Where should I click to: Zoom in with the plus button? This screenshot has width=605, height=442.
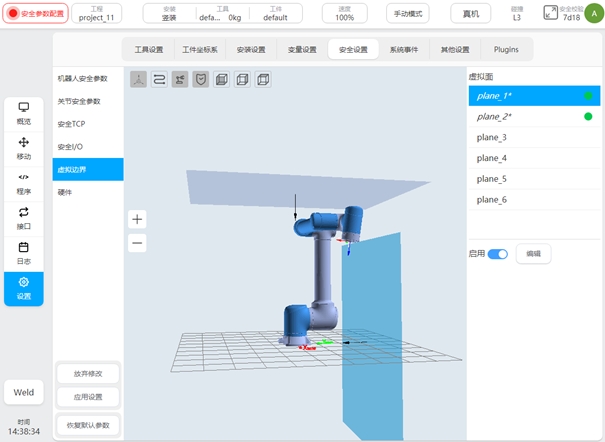(x=138, y=219)
